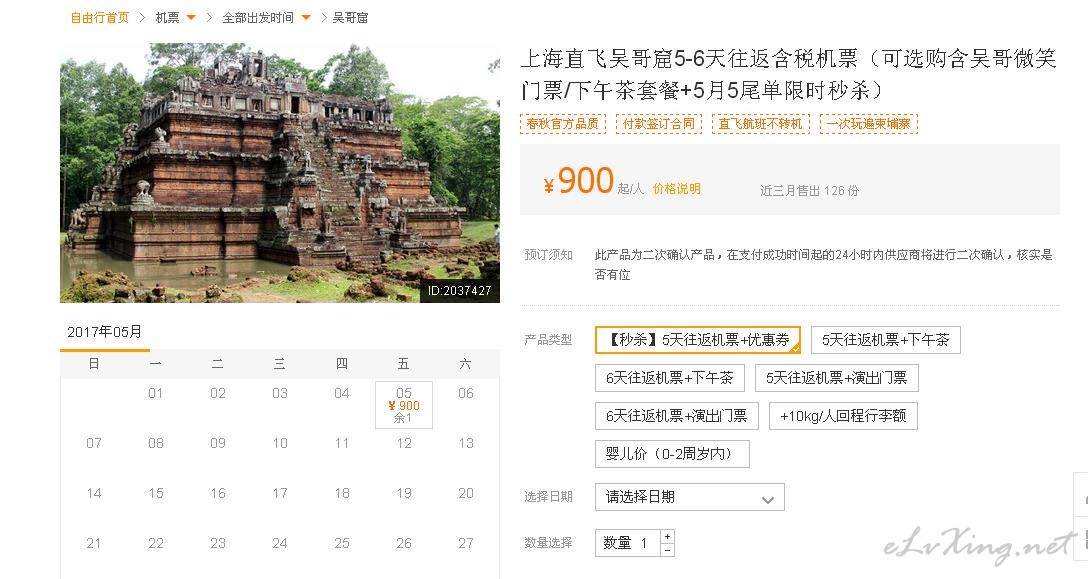Select 【秒杀】5天往返机票+优惠券 product type

pyautogui.click(x=698, y=340)
